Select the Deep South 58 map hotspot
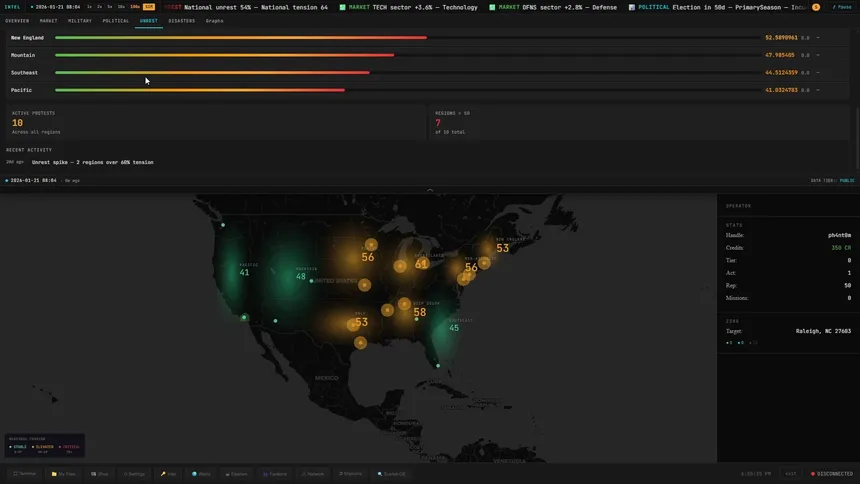The width and height of the screenshot is (860, 484). point(420,312)
